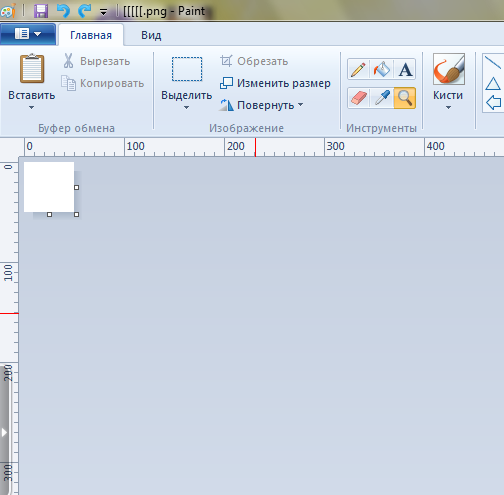Click the bottom-right corner canvas resize handle
The height and width of the screenshot is (495, 504).
[x=77, y=215]
